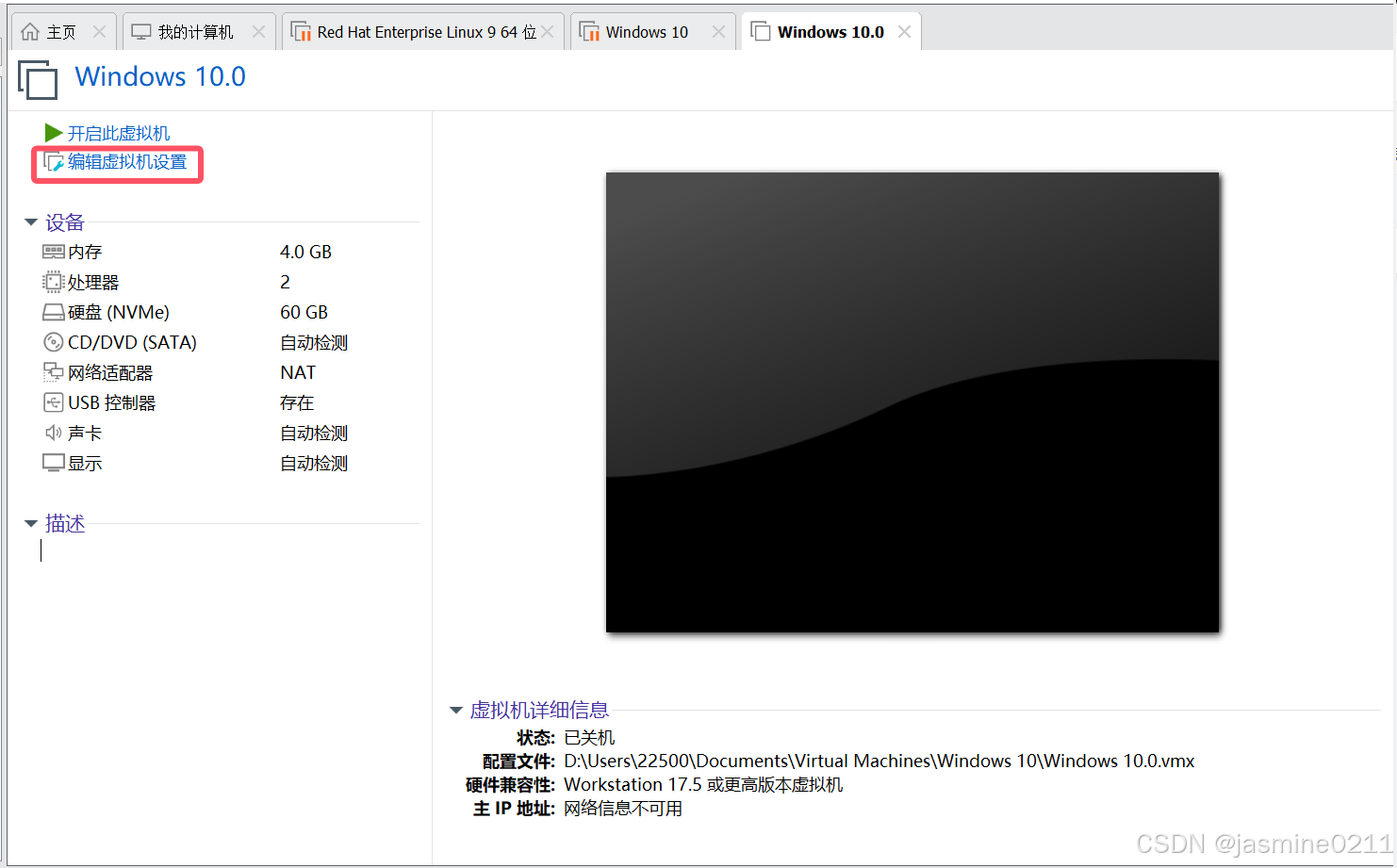The width and height of the screenshot is (1397, 868).
Task: Click the memory (内存) device icon
Action: point(53,252)
